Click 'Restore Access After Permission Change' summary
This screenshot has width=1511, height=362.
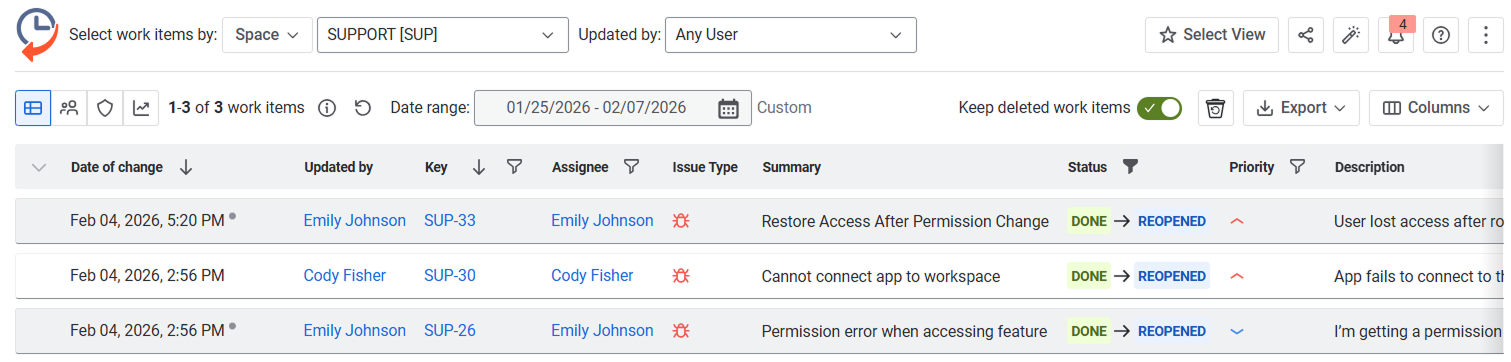click(905, 221)
